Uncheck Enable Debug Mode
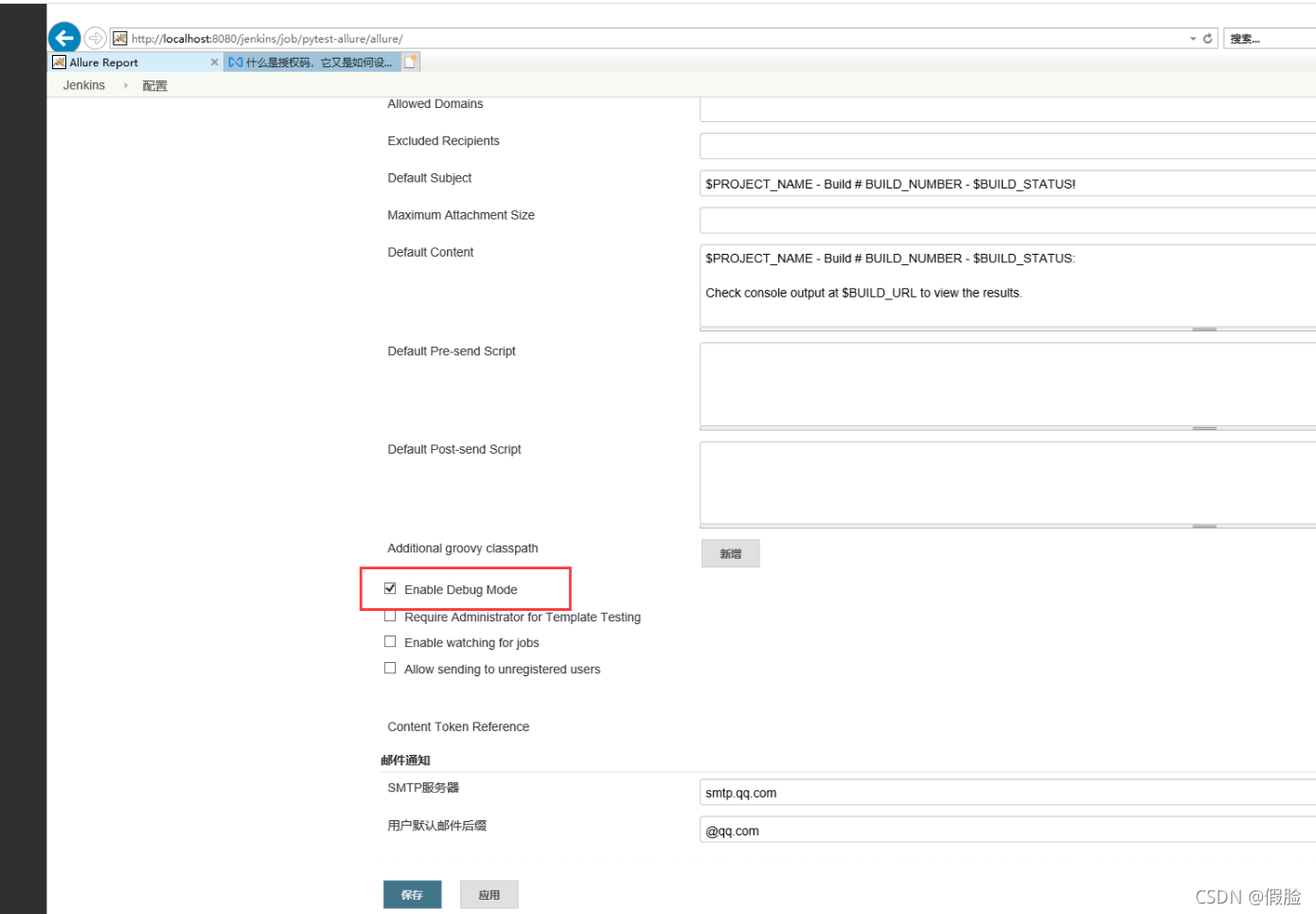This screenshot has height=914, width=1316. pos(390,588)
